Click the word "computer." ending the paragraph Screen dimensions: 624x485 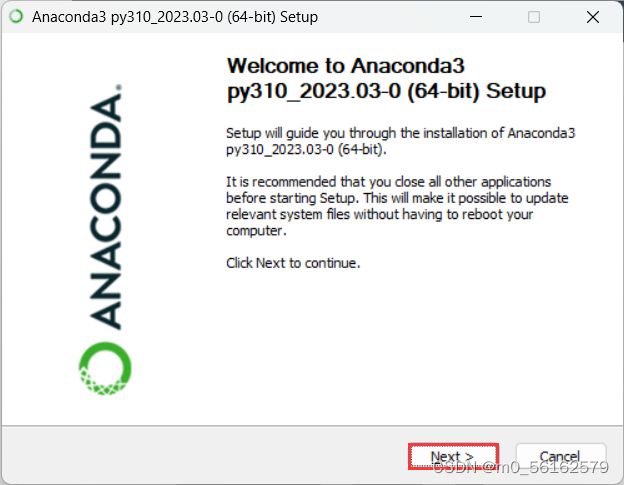point(256,231)
